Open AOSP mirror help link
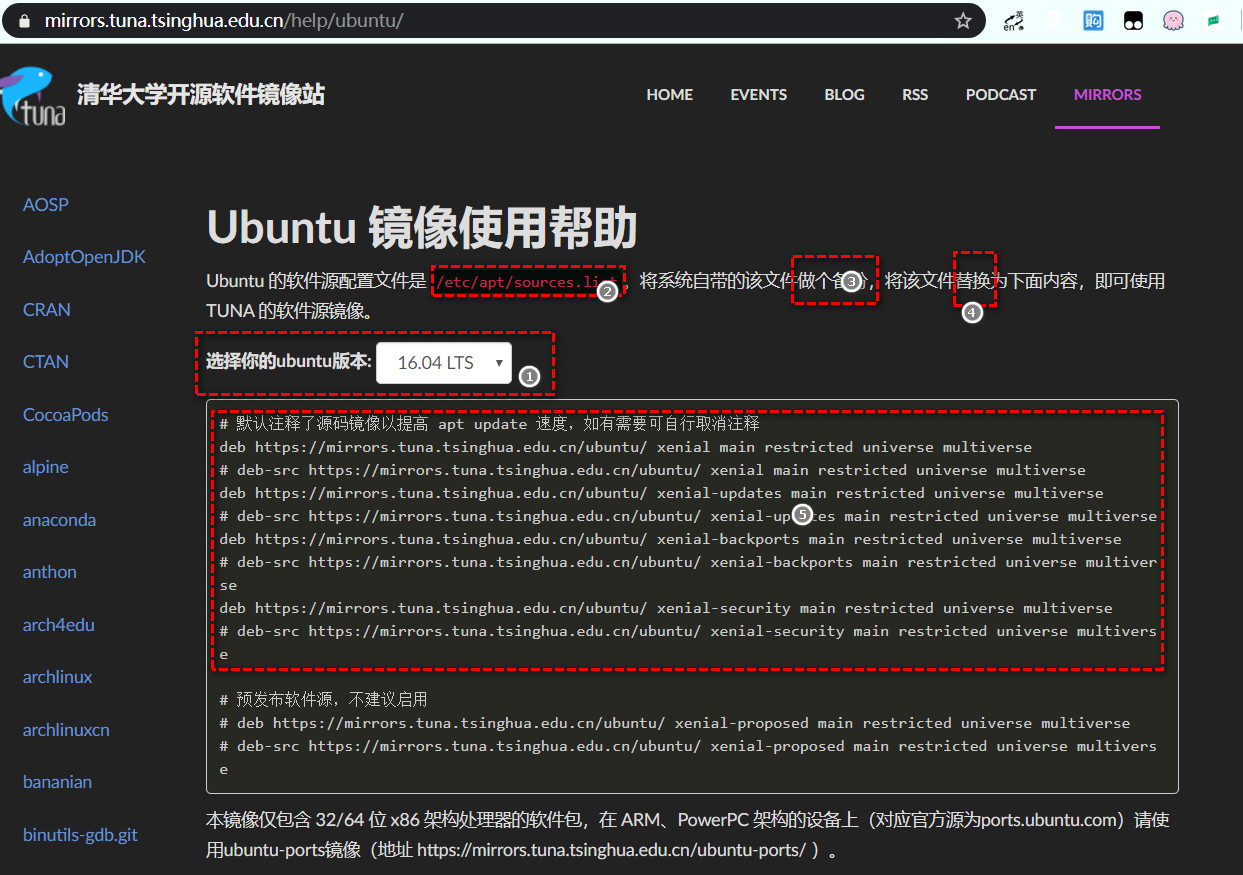The height and width of the screenshot is (875, 1243). (x=46, y=205)
